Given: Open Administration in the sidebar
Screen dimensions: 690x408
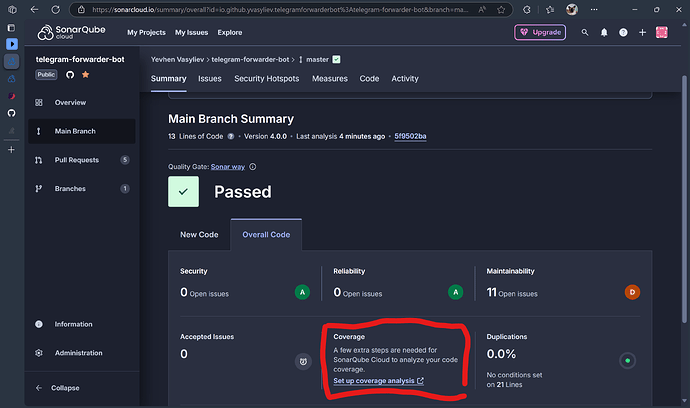Looking at the screenshot, I should [x=82, y=353].
